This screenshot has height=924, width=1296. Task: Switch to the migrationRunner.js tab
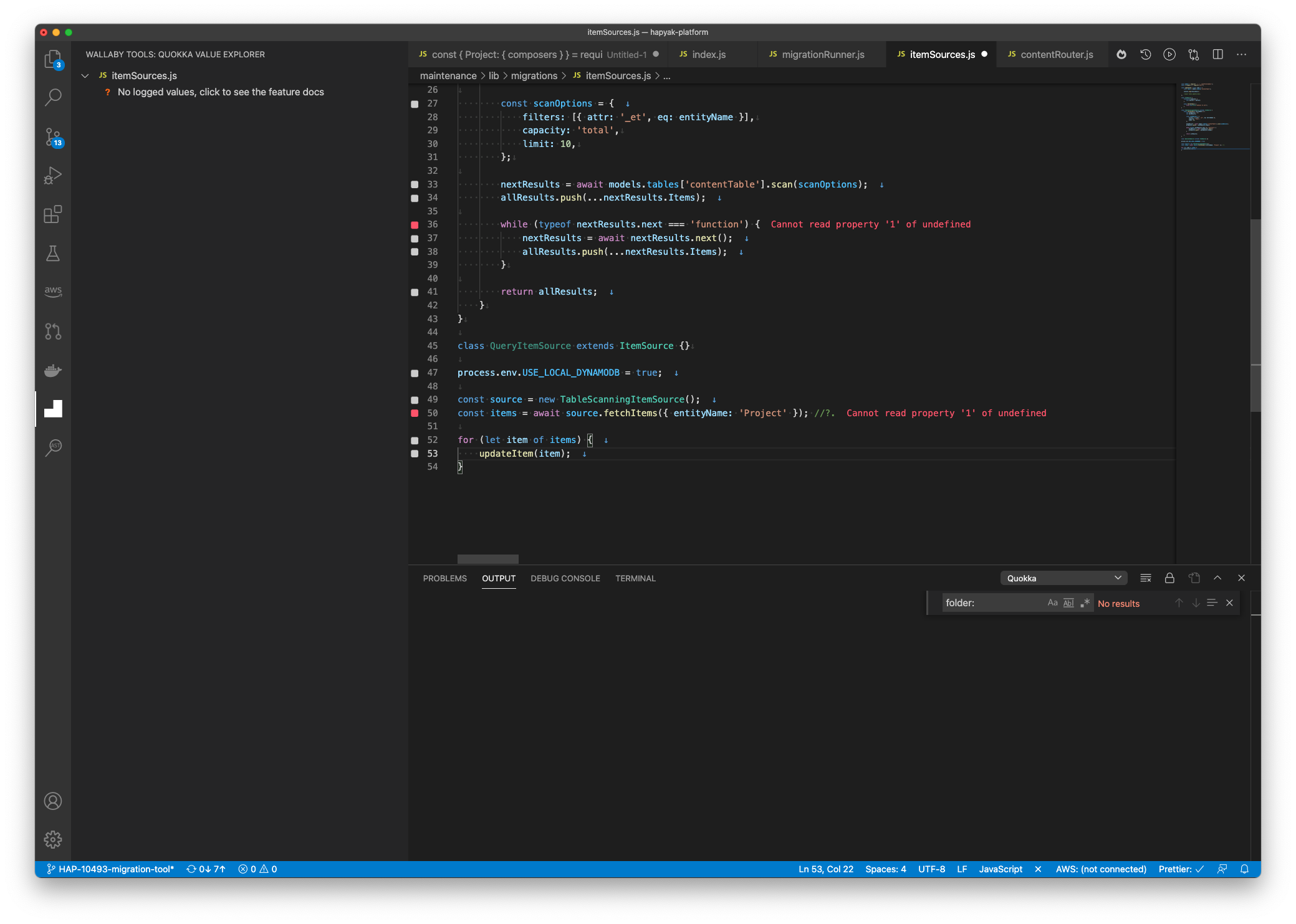[822, 54]
